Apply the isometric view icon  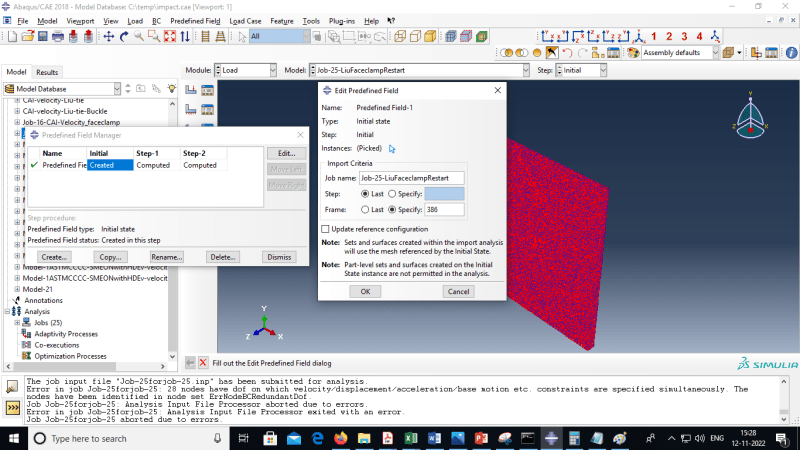click(x=639, y=36)
